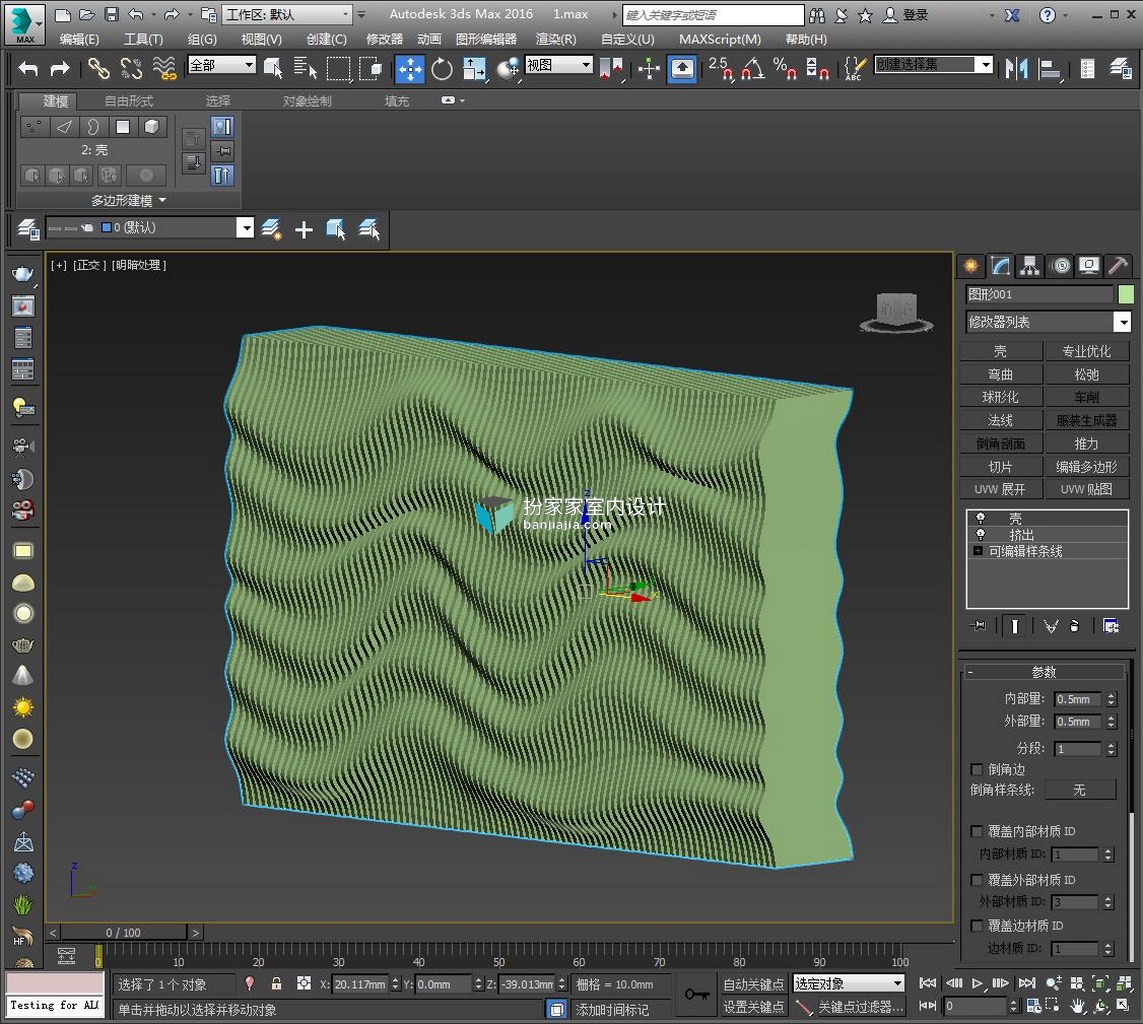Screen dimensions: 1143x1024
Task: Choose the Select Object arrow tool
Action: 273,69
